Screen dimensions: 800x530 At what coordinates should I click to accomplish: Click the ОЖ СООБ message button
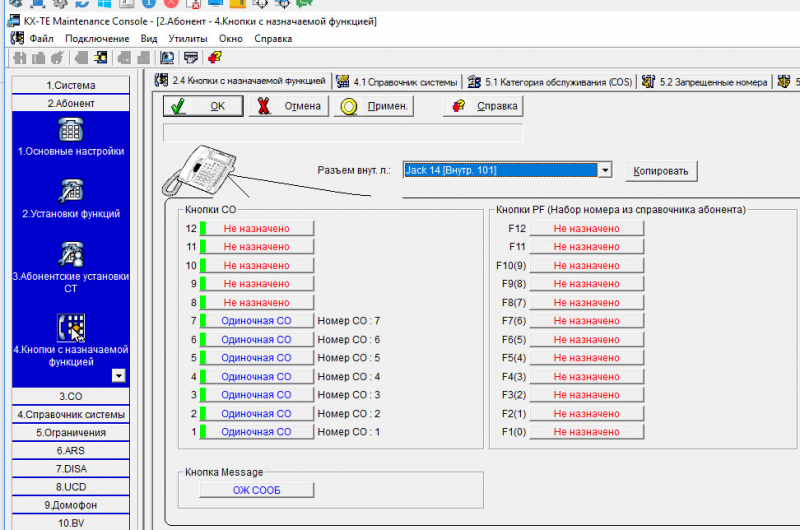[256, 489]
